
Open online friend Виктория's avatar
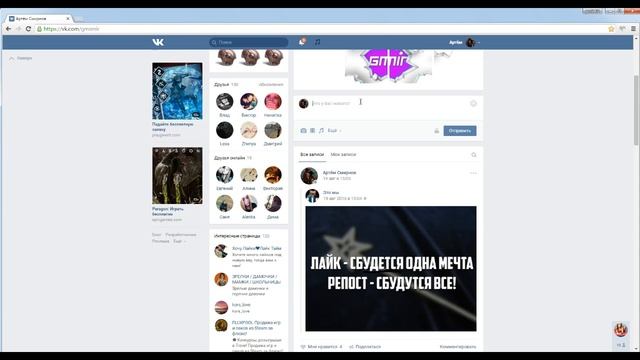click(273, 175)
